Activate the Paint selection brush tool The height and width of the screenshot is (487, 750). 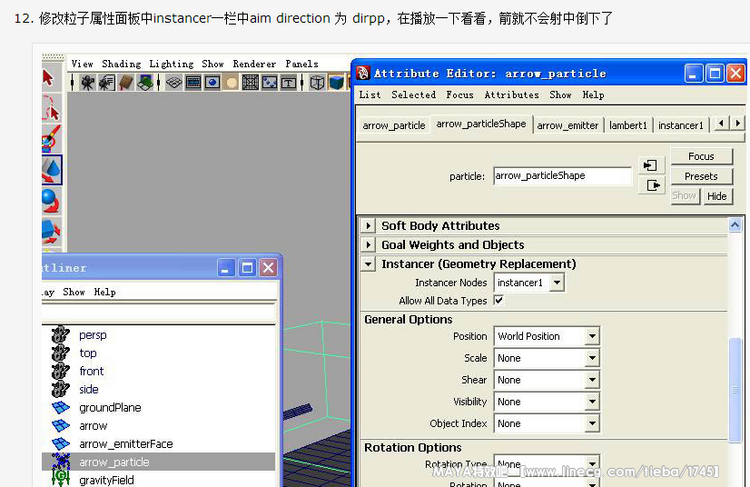click(x=51, y=138)
